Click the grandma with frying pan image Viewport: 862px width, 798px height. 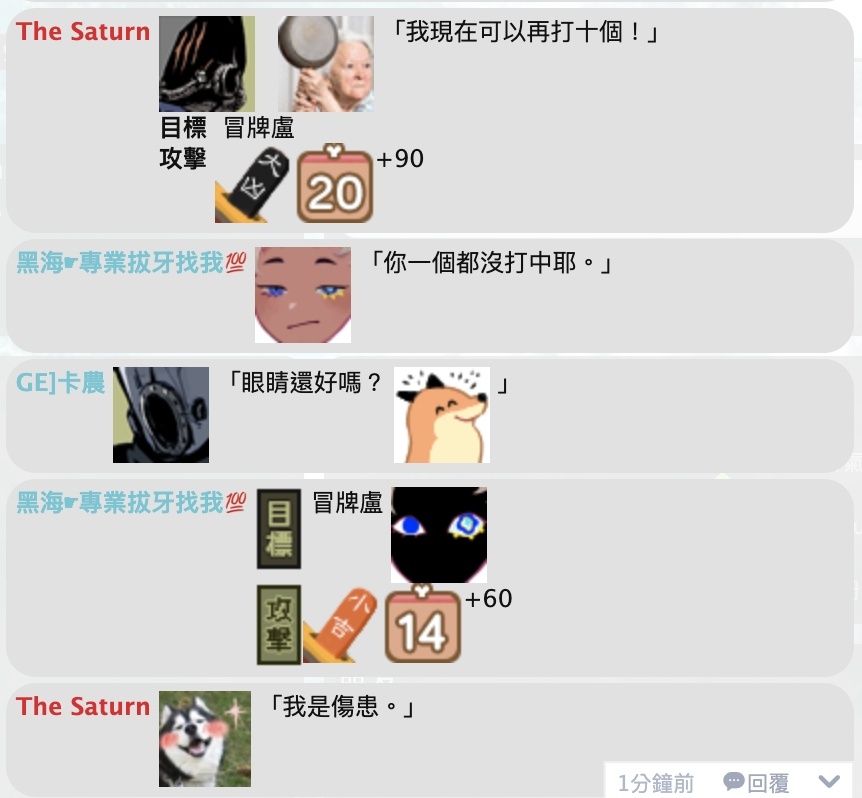(325, 64)
